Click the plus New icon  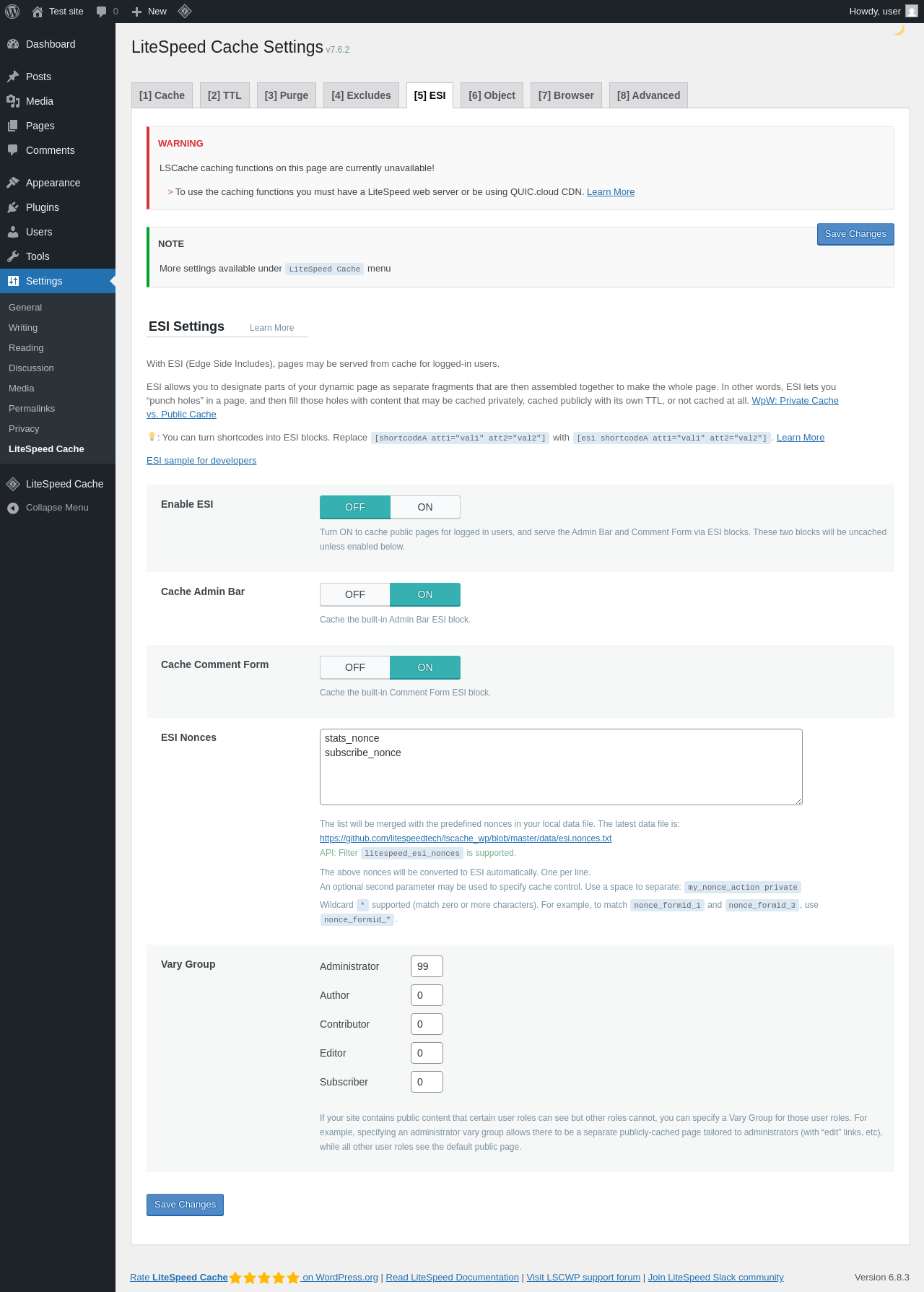point(136,12)
